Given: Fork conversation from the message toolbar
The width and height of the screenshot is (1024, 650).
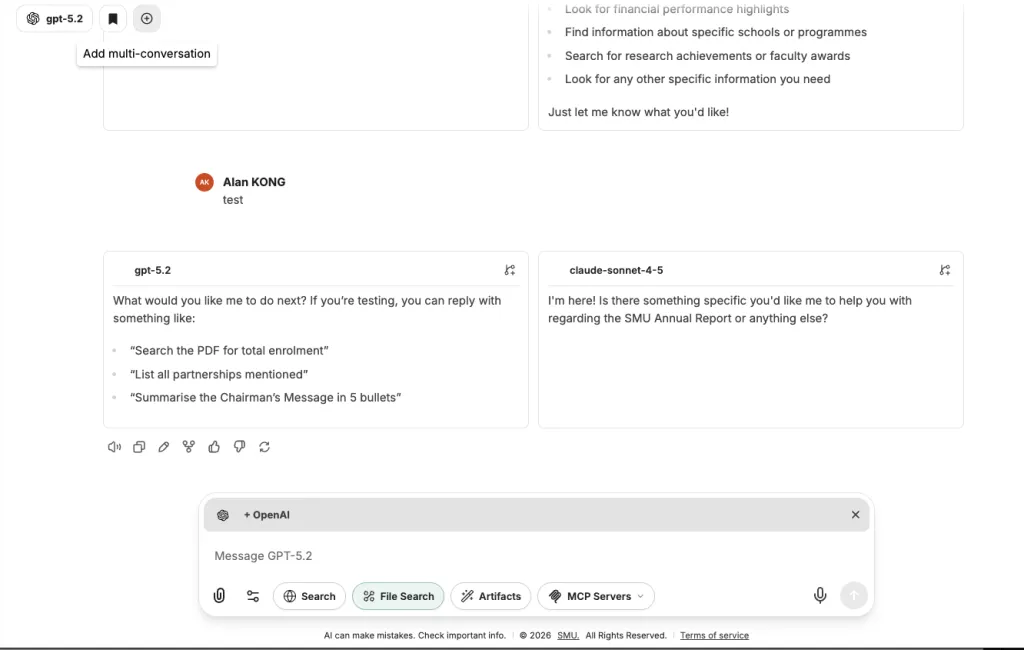Looking at the screenshot, I should click(189, 447).
